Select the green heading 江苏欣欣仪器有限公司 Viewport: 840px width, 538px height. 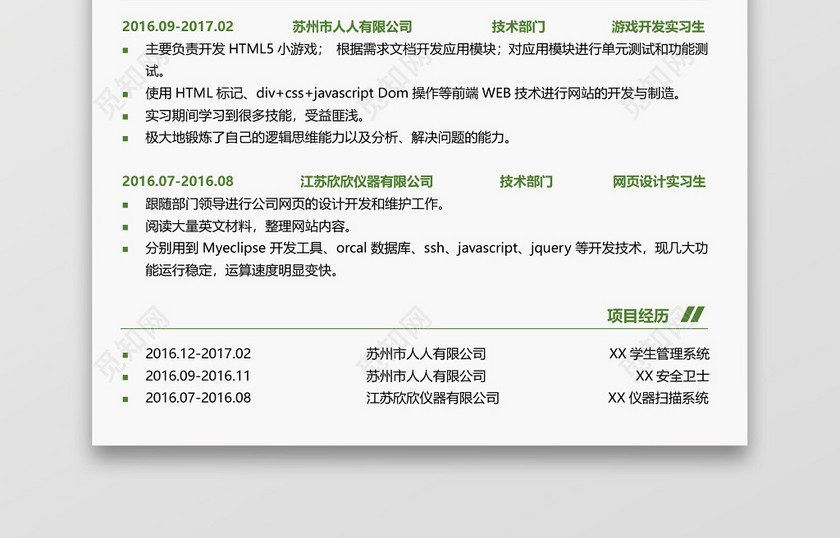point(366,181)
